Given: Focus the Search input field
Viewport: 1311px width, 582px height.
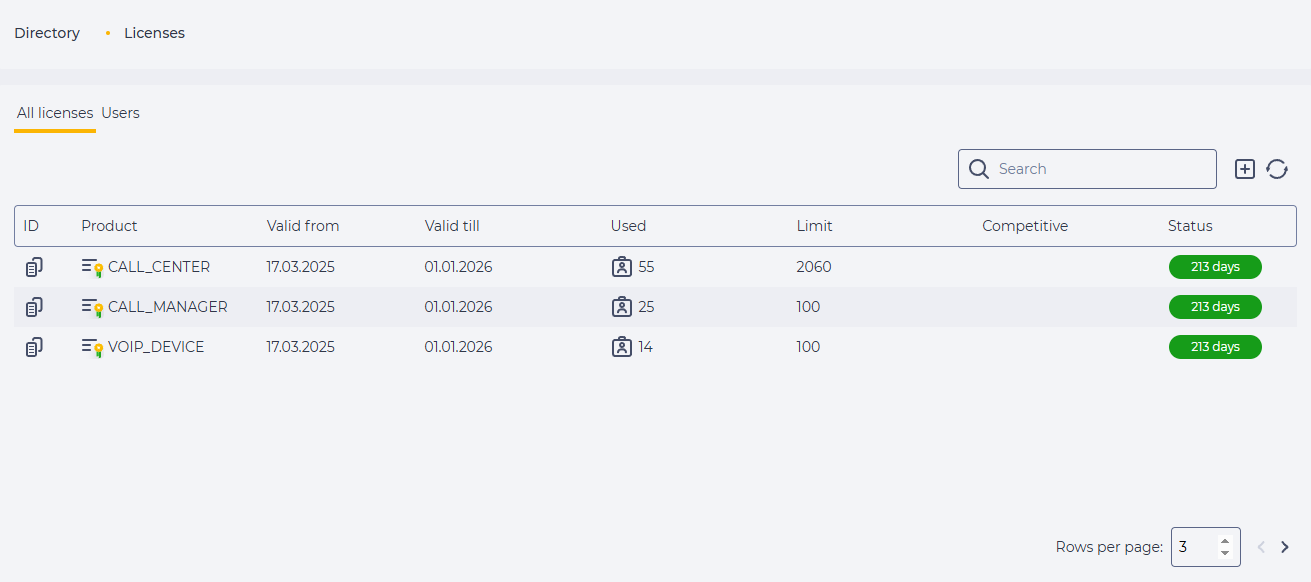Looking at the screenshot, I should [x=1087, y=169].
